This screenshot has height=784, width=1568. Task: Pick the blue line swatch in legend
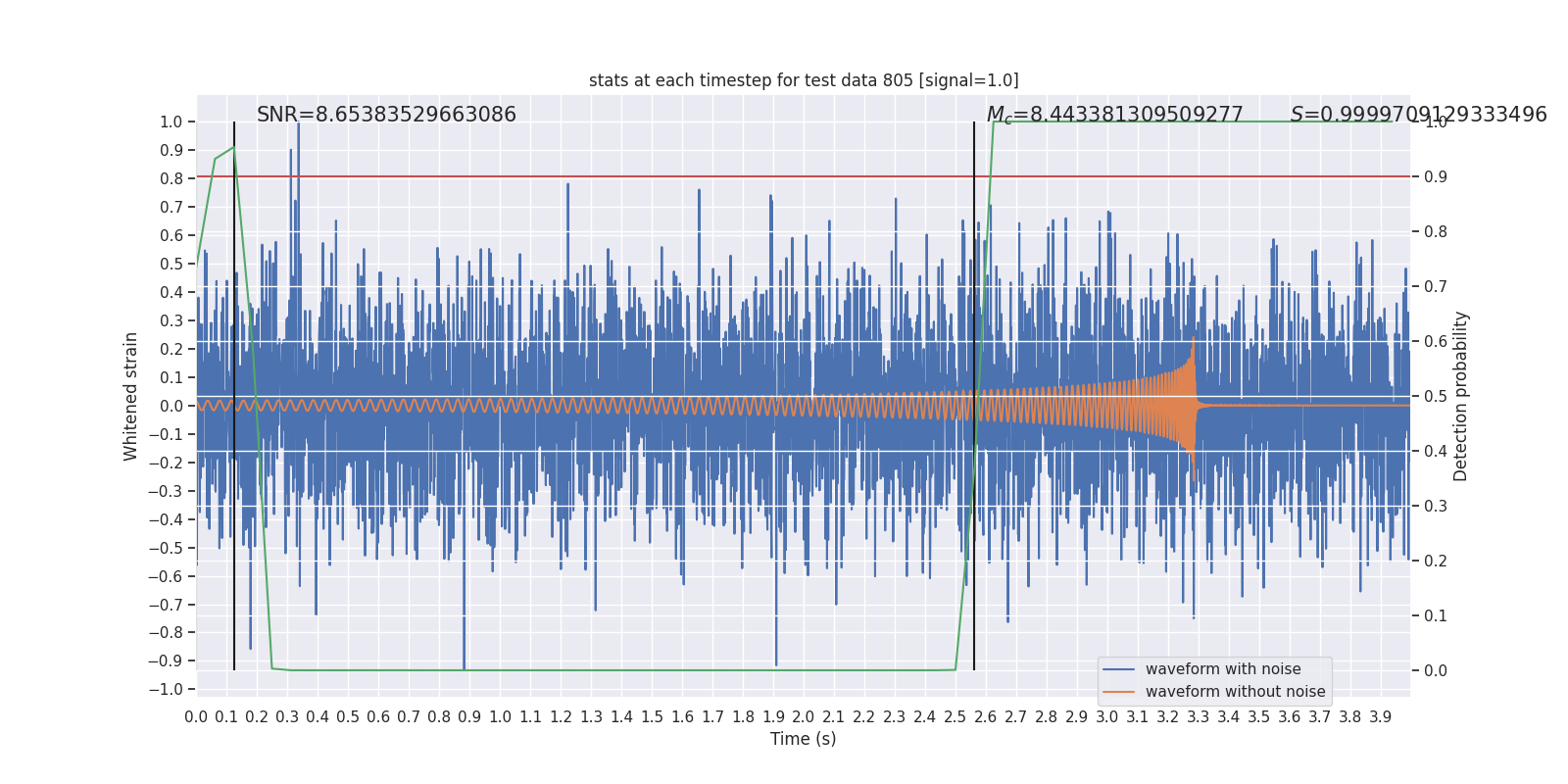[x=1118, y=669]
